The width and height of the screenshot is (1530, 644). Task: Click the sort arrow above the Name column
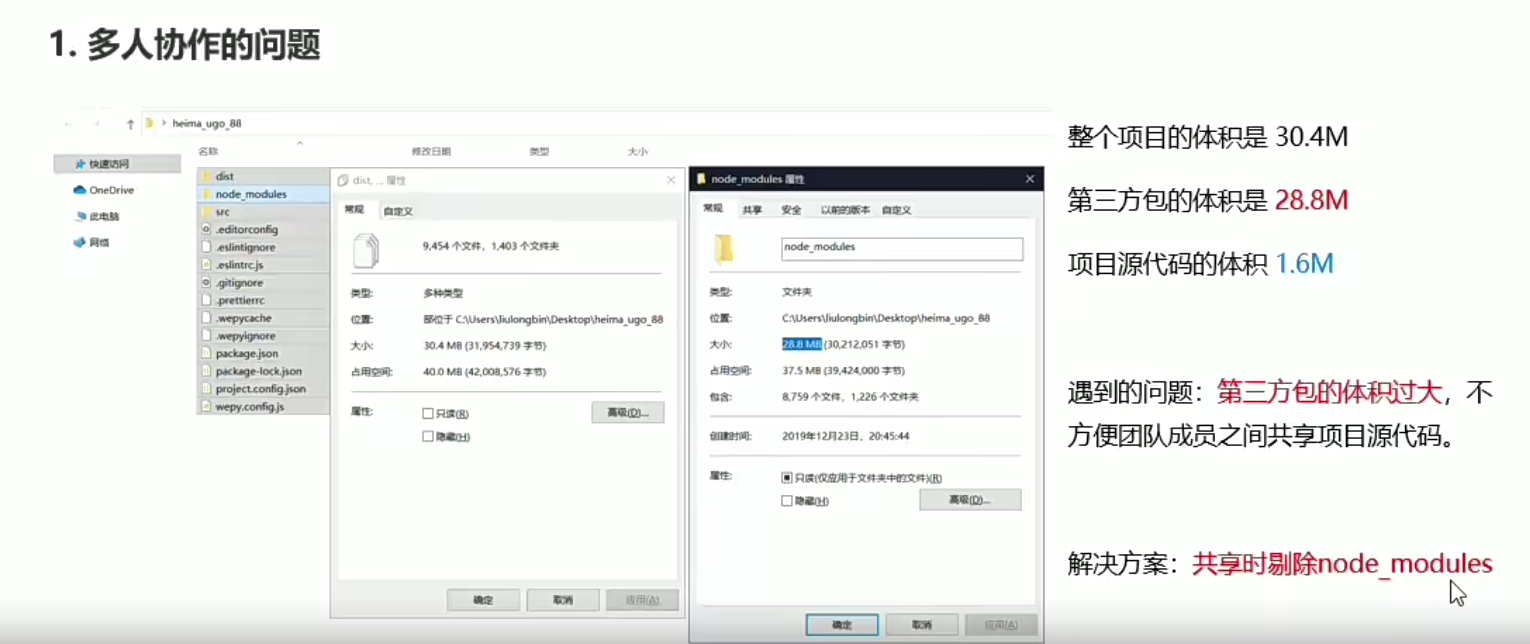point(299,144)
